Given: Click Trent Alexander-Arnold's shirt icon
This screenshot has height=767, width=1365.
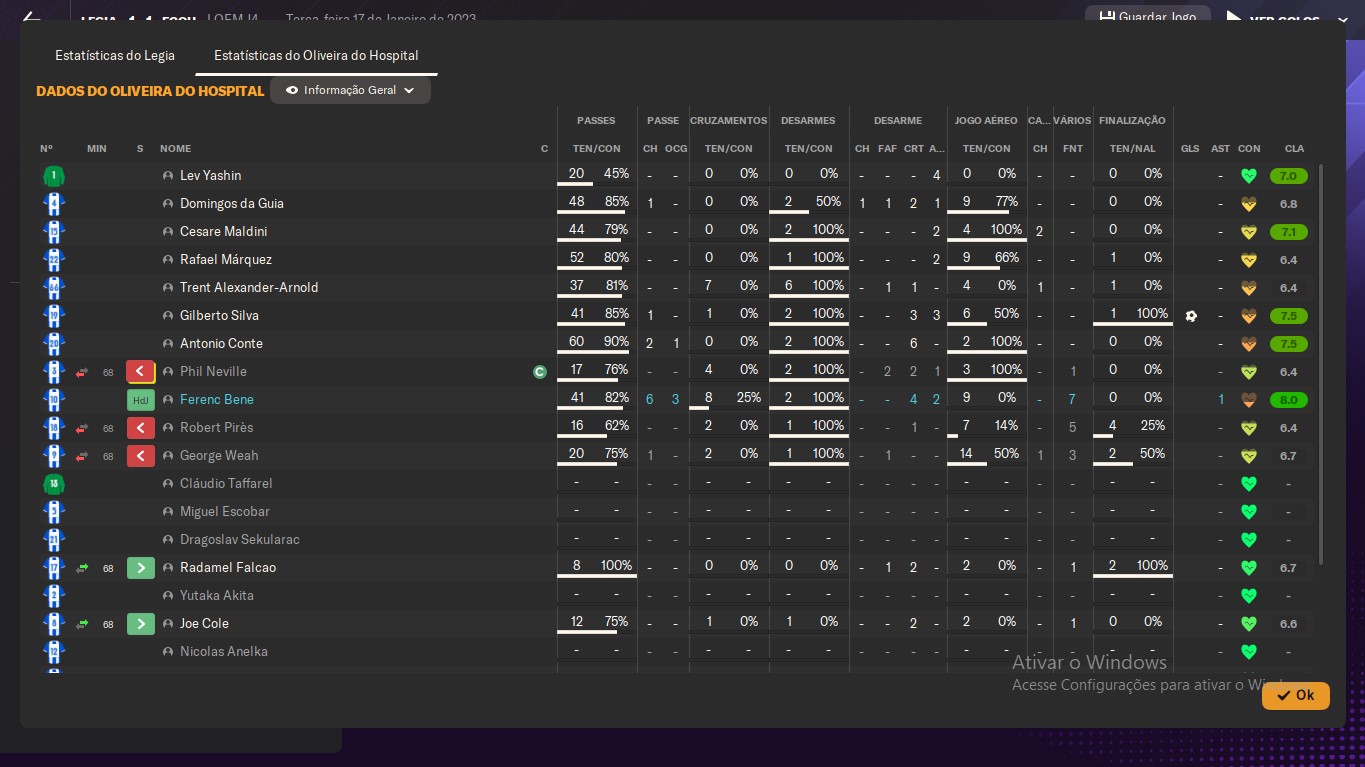Looking at the screenshot, I should pyautogui.click(x=53, y=288).
